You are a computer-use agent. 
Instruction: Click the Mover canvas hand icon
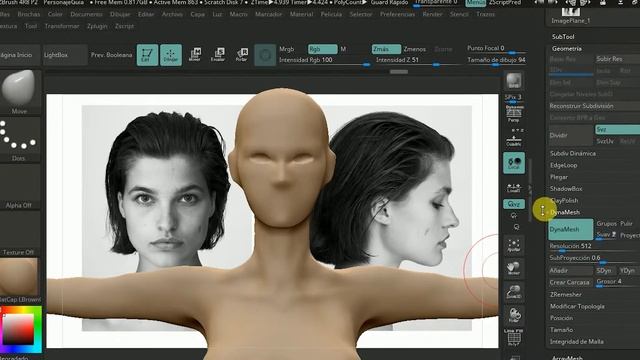point(514,268)
